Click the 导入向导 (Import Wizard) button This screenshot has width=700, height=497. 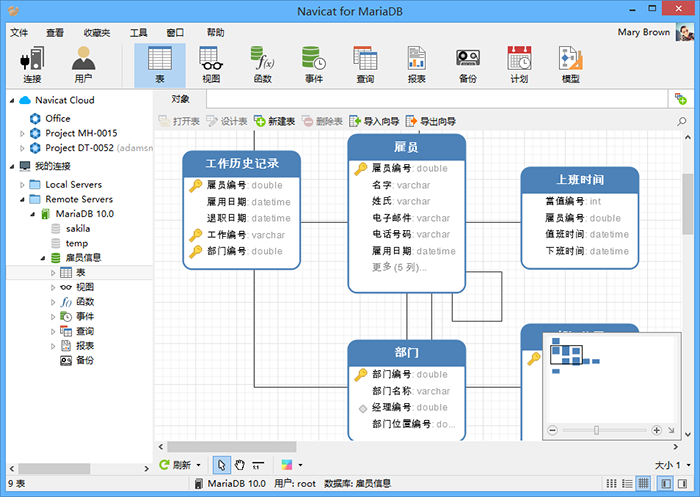tap(374, 121)
